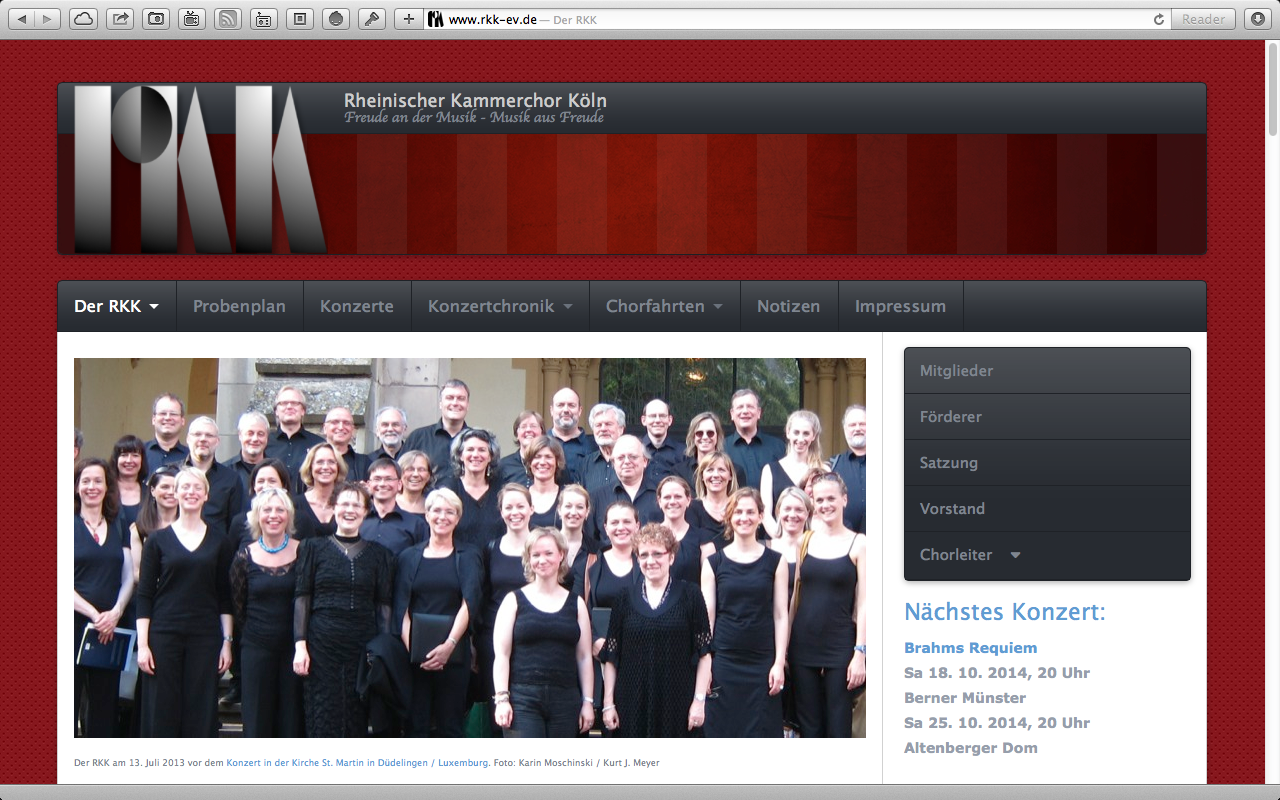This screenshot has height=800, width=1280.
Task: Show downloads with the download arrow icon
Action: pos(1257,19)
